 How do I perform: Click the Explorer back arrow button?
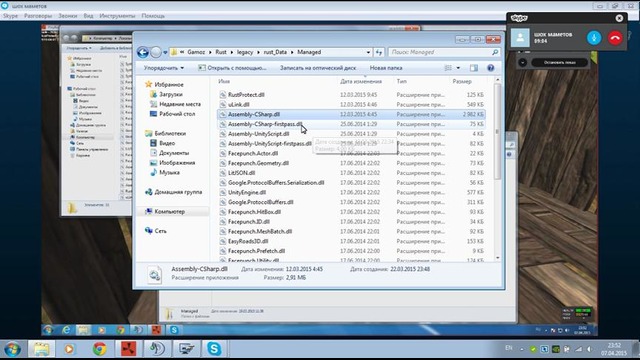pyautogui.click(x=142, y=52)
